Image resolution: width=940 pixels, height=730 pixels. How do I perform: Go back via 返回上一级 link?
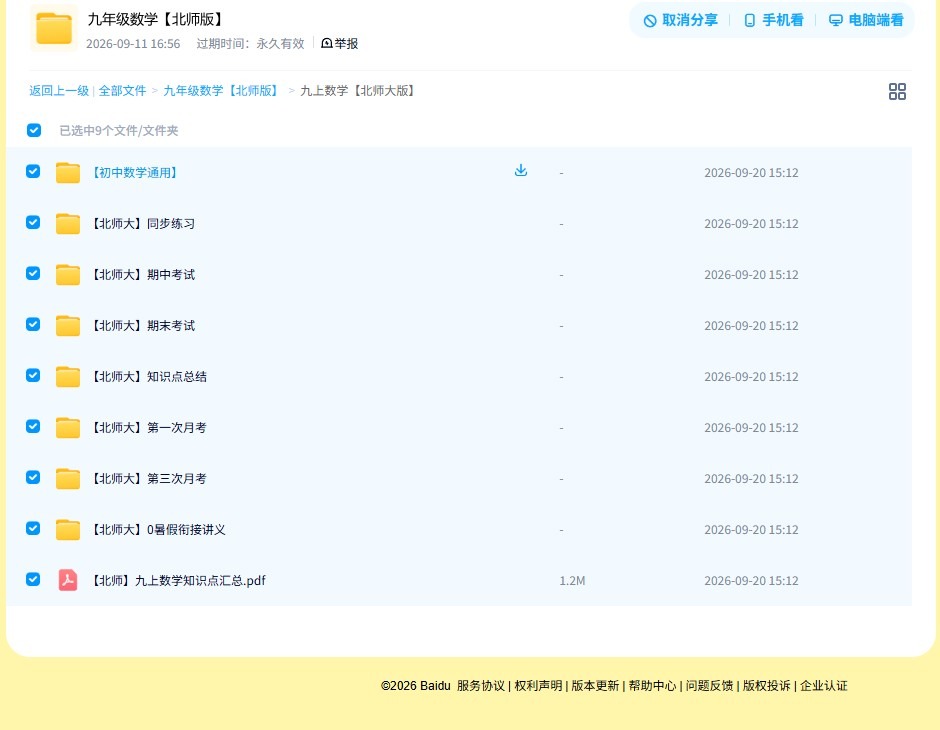click(59, 91)
